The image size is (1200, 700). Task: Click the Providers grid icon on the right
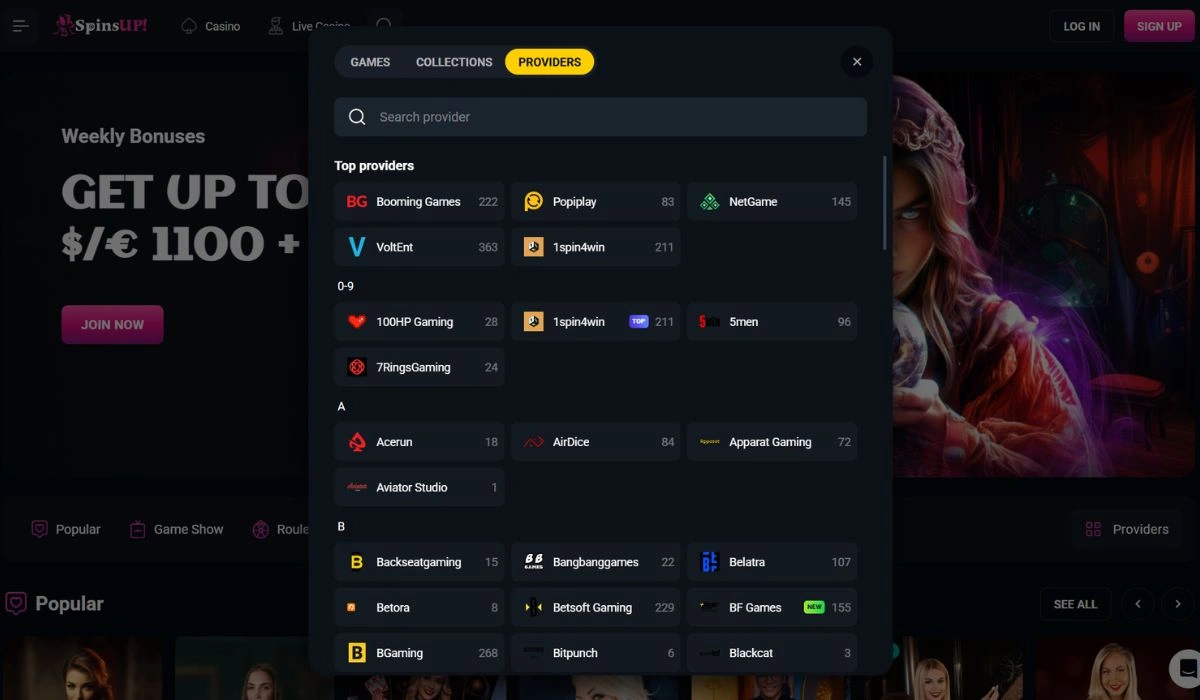[1093, 529]
